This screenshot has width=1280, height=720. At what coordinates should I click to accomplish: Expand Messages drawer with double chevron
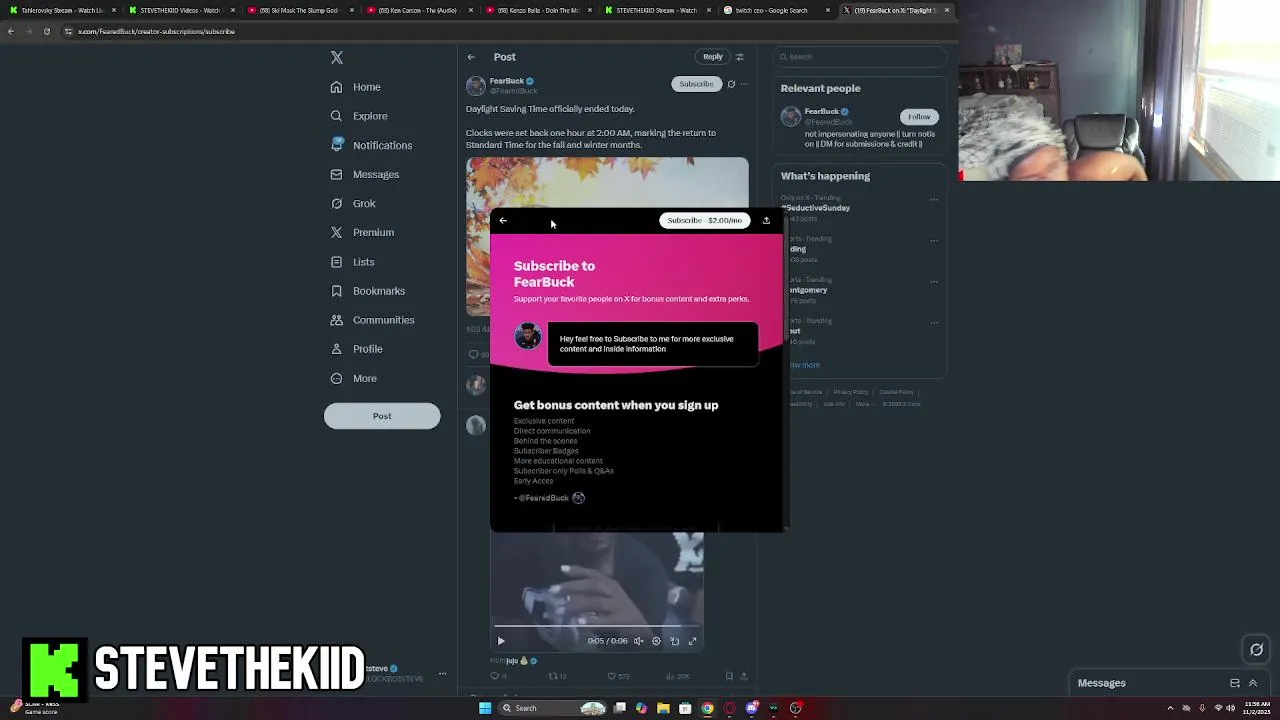[1252, 683]
